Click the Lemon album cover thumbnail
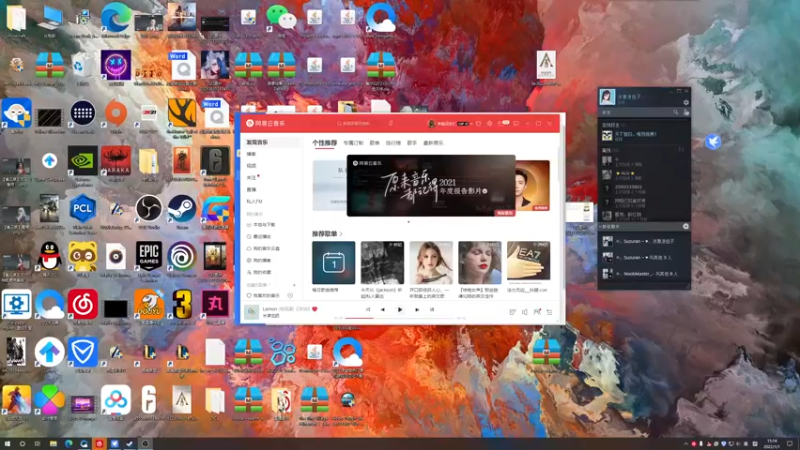800x450 pixels. click(252, 312)
